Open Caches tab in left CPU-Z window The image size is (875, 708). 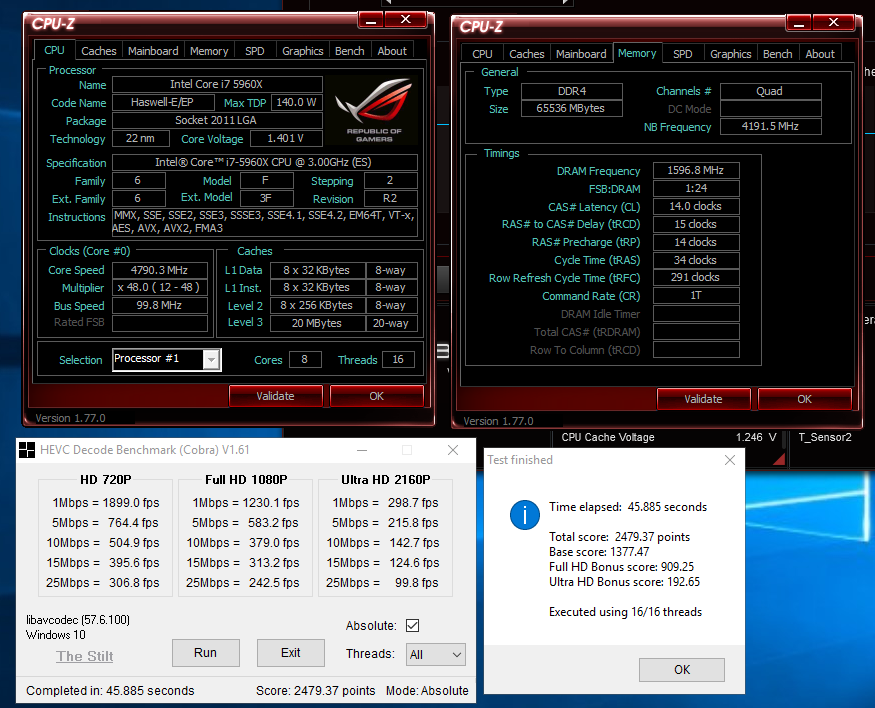coord(99,51)
